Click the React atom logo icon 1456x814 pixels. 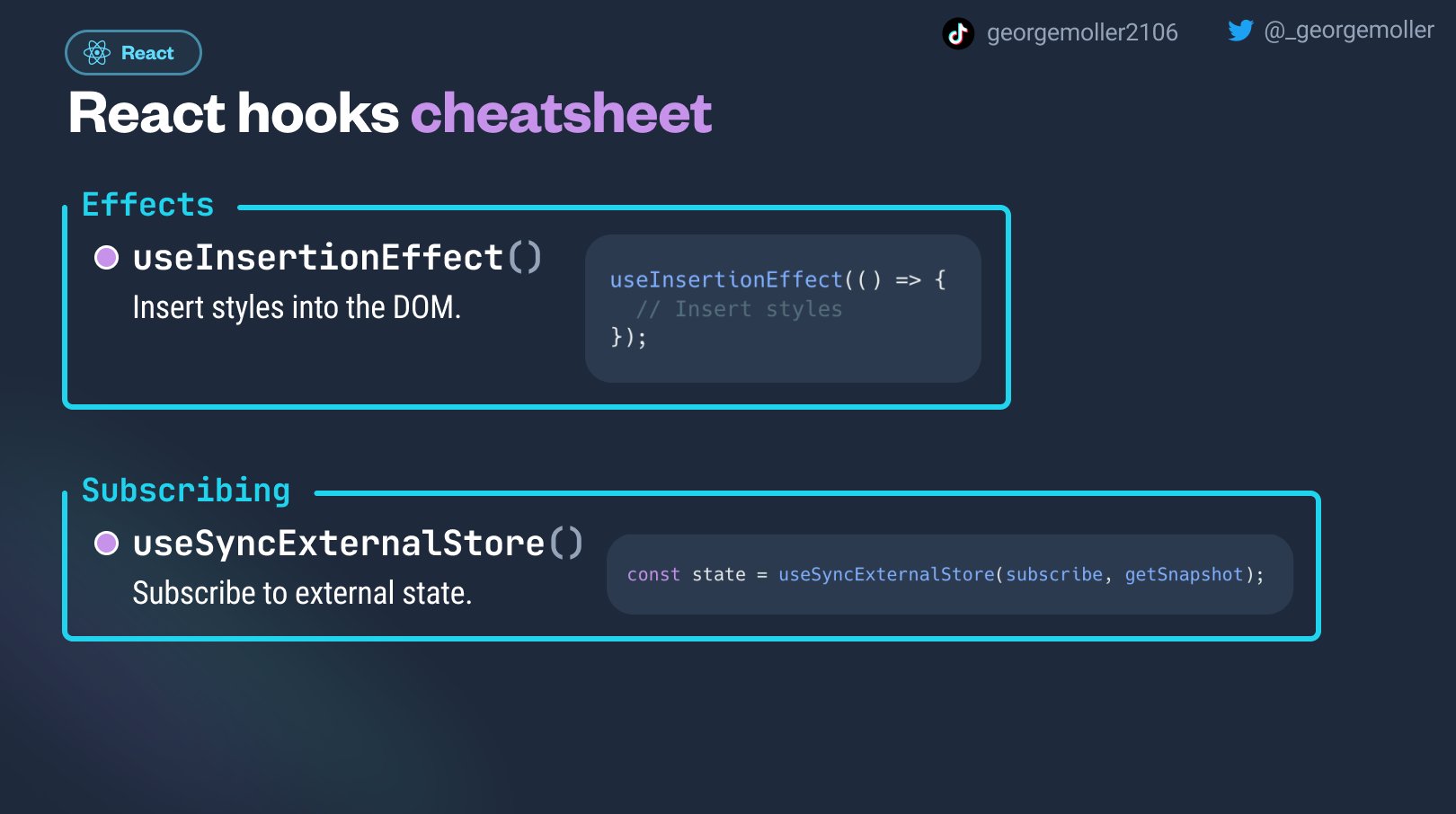coord(97,53)
